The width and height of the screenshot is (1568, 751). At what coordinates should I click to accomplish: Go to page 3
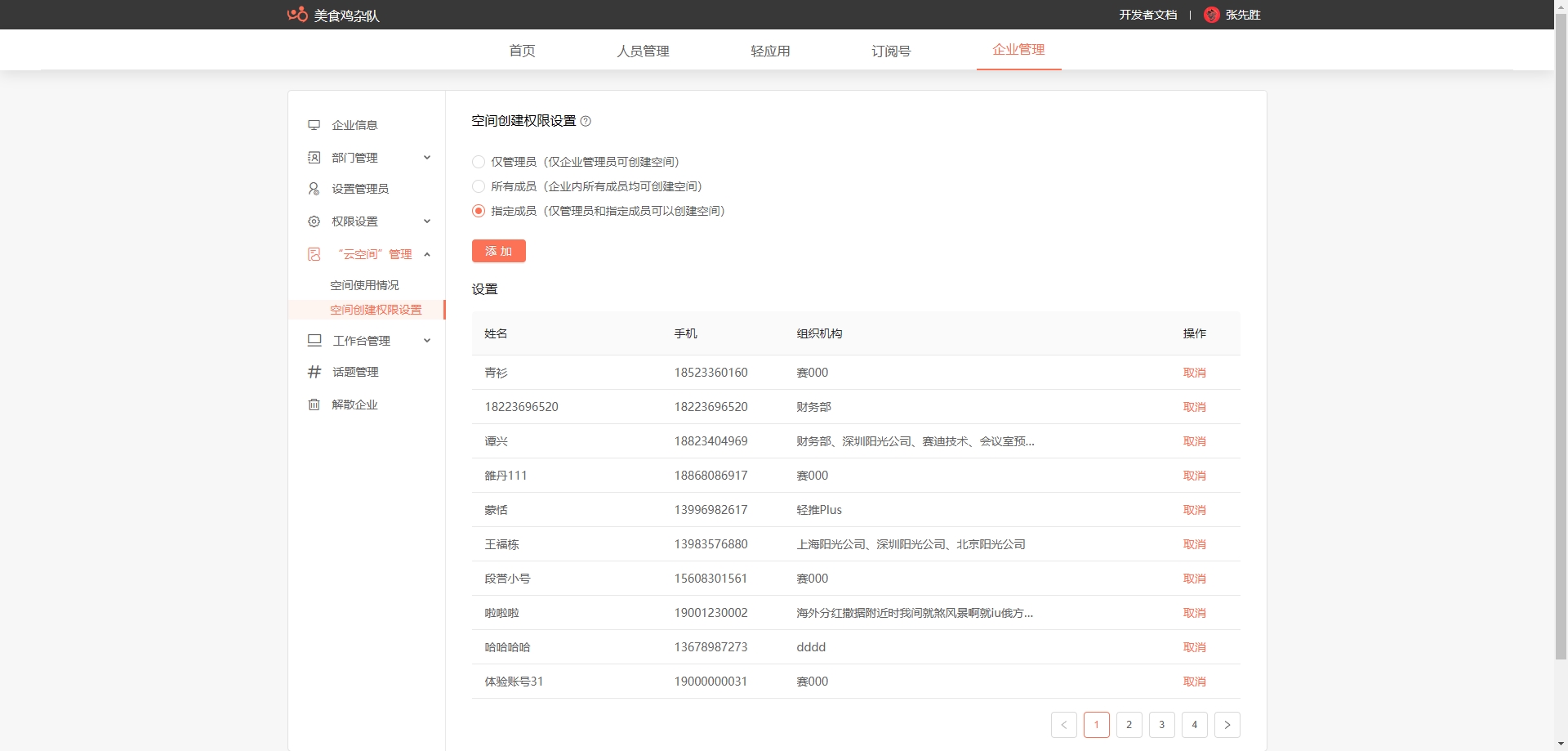[1162, 725]
